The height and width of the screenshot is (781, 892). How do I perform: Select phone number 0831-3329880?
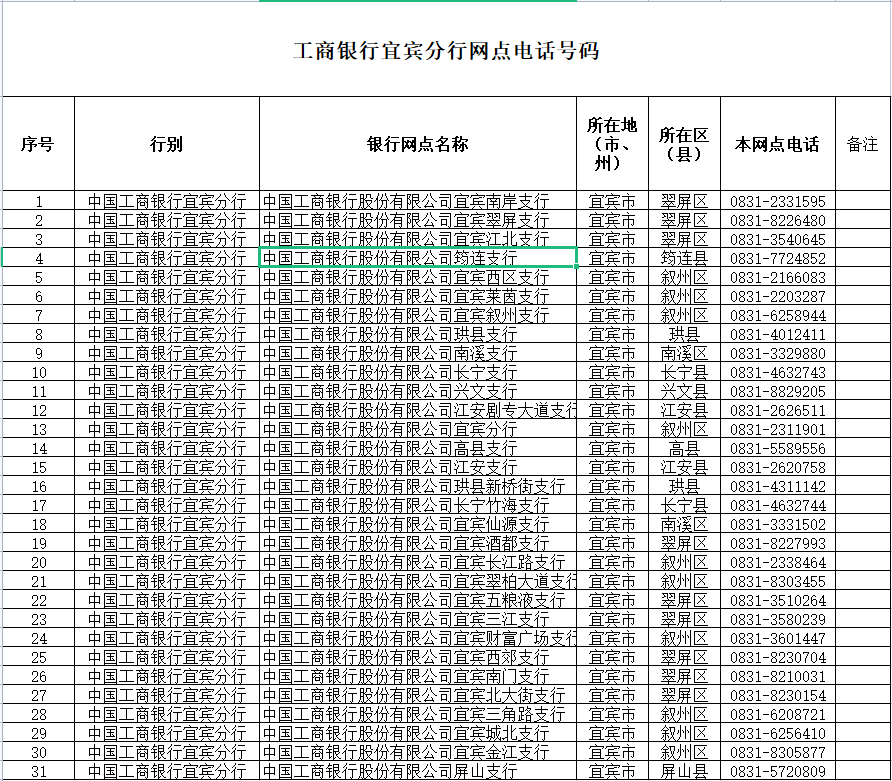778,353
